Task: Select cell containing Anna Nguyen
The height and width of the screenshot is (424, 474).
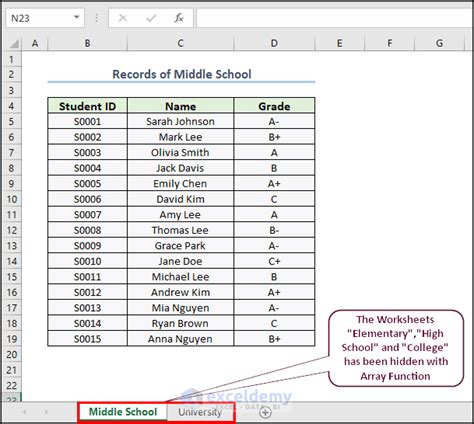Action: 180,339
